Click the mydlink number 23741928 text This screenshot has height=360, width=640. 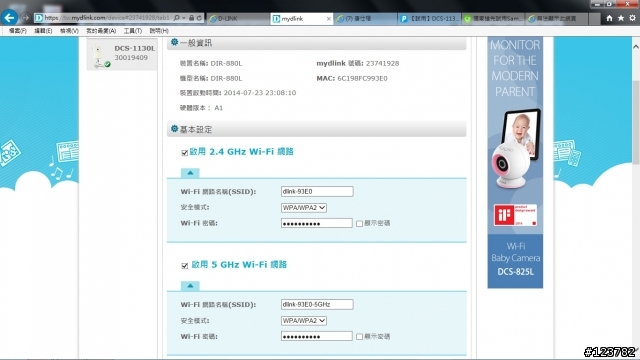tap(382, 63)
